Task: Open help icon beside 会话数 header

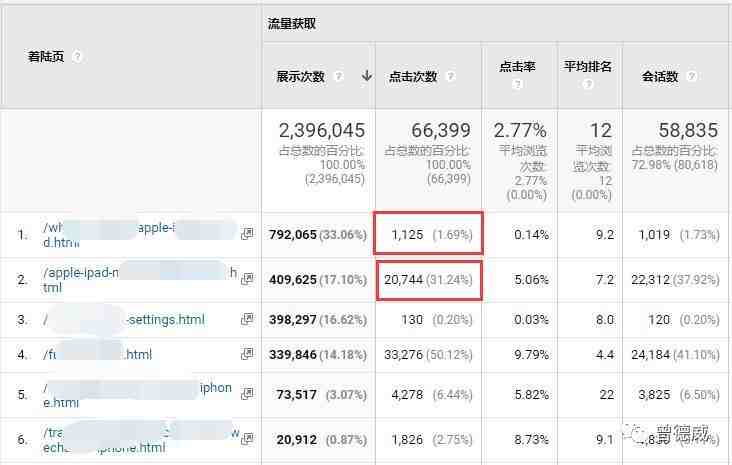Action: (x=692, y=76)
